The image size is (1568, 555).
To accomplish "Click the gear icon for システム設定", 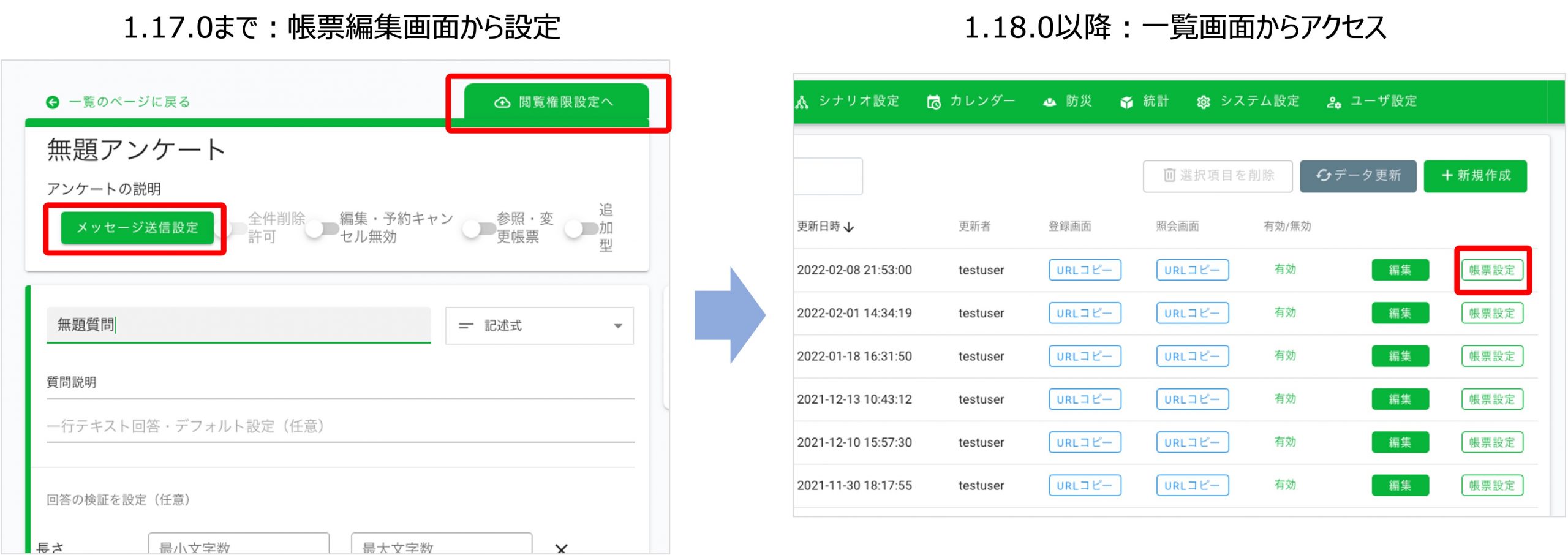I will tap(1203, 102).
